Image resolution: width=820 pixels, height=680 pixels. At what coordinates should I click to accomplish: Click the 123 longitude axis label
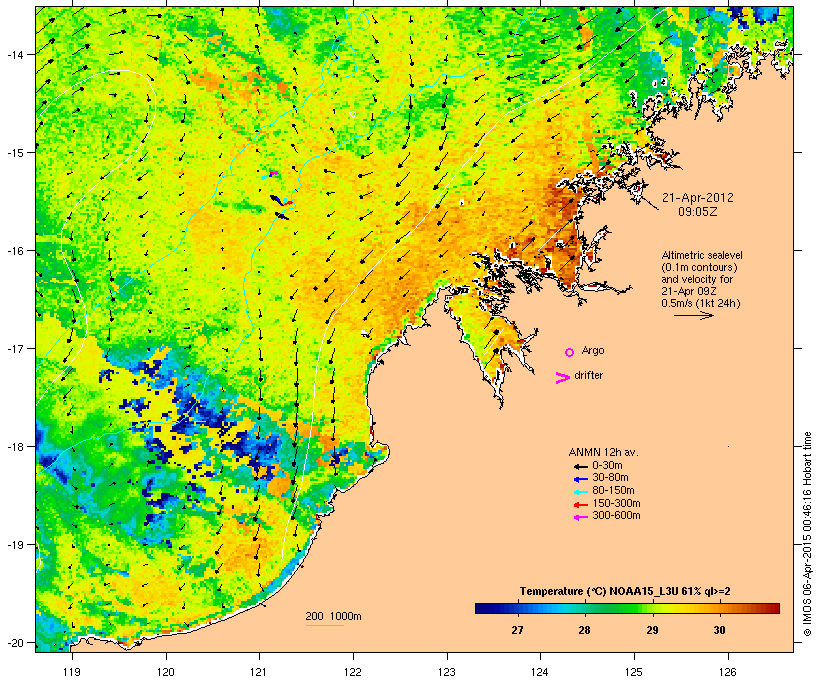[447, 672]
